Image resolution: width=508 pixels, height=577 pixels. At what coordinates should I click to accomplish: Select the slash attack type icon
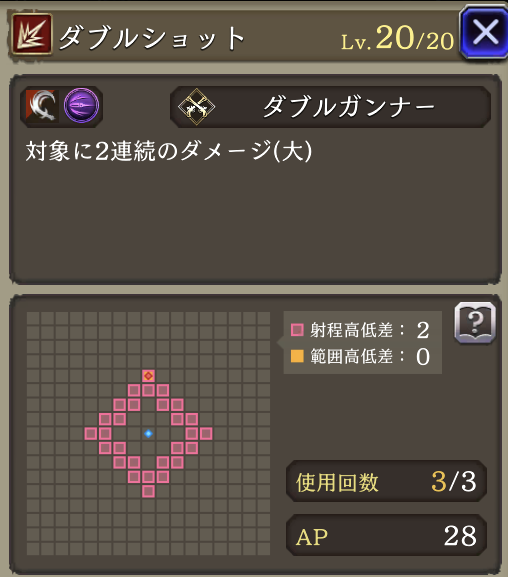42,106
